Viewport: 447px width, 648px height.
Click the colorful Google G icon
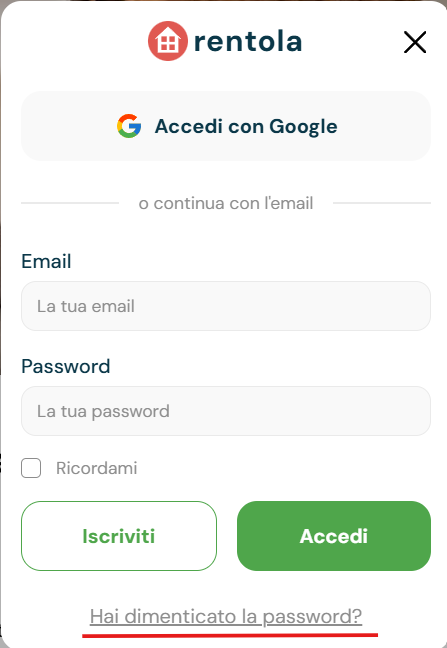point(129,126)
